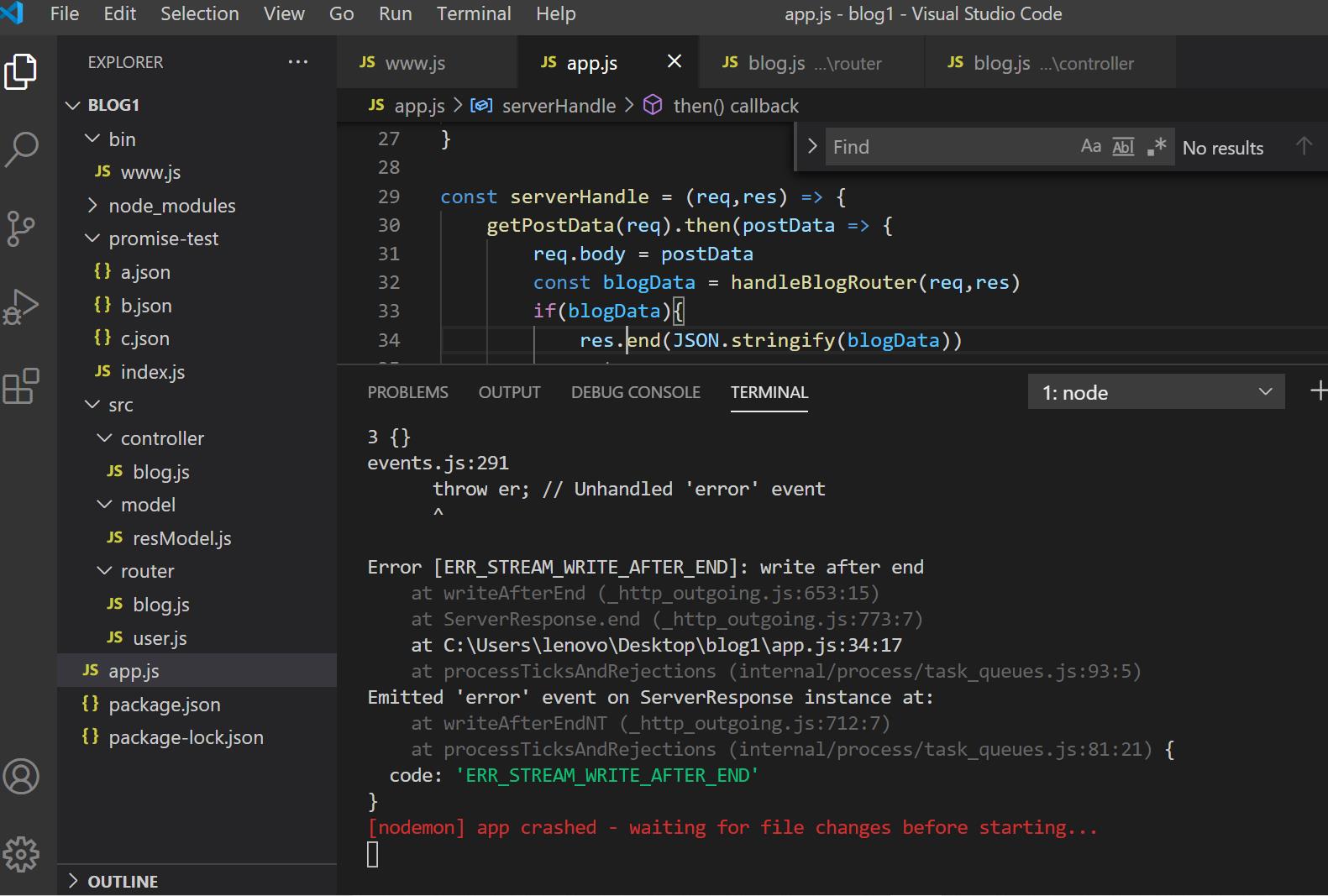Image resolution: width=1328 pixels, height=896 pixels.
Task: Show the OUTPUT panel tab
Action: [x=510, y=392]
